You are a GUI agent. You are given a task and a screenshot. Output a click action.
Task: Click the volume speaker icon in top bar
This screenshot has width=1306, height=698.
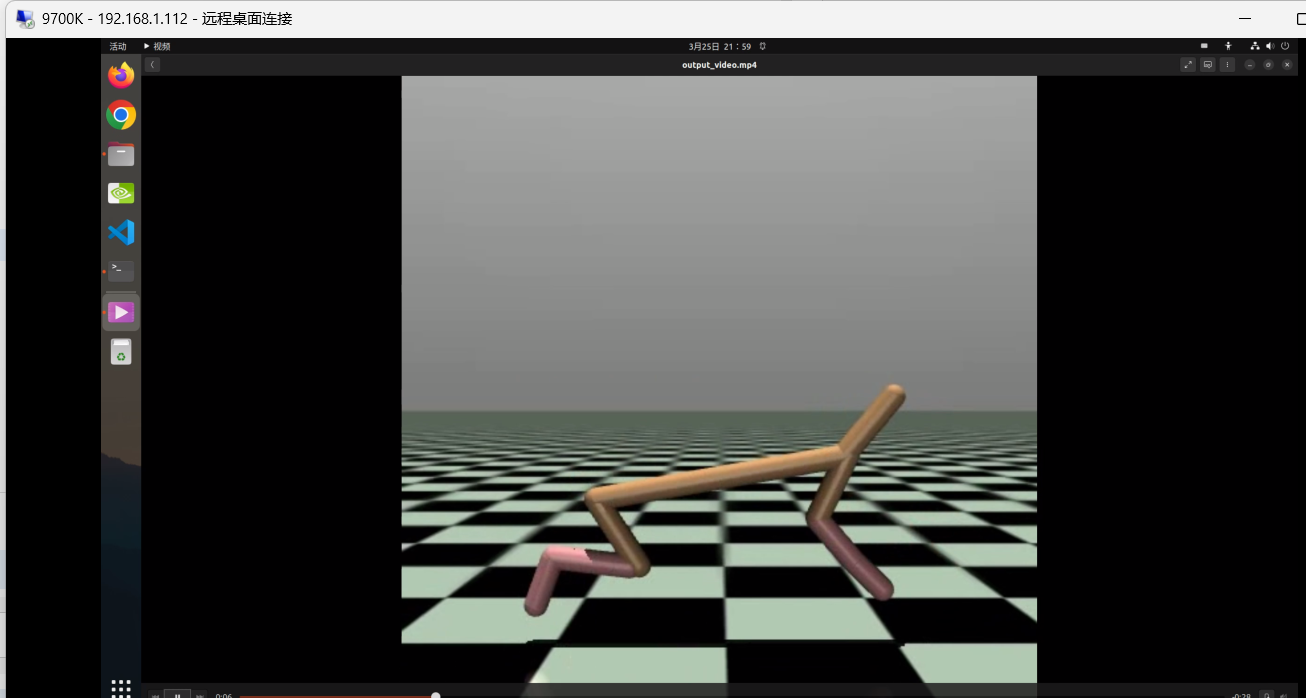point(1270,46)
